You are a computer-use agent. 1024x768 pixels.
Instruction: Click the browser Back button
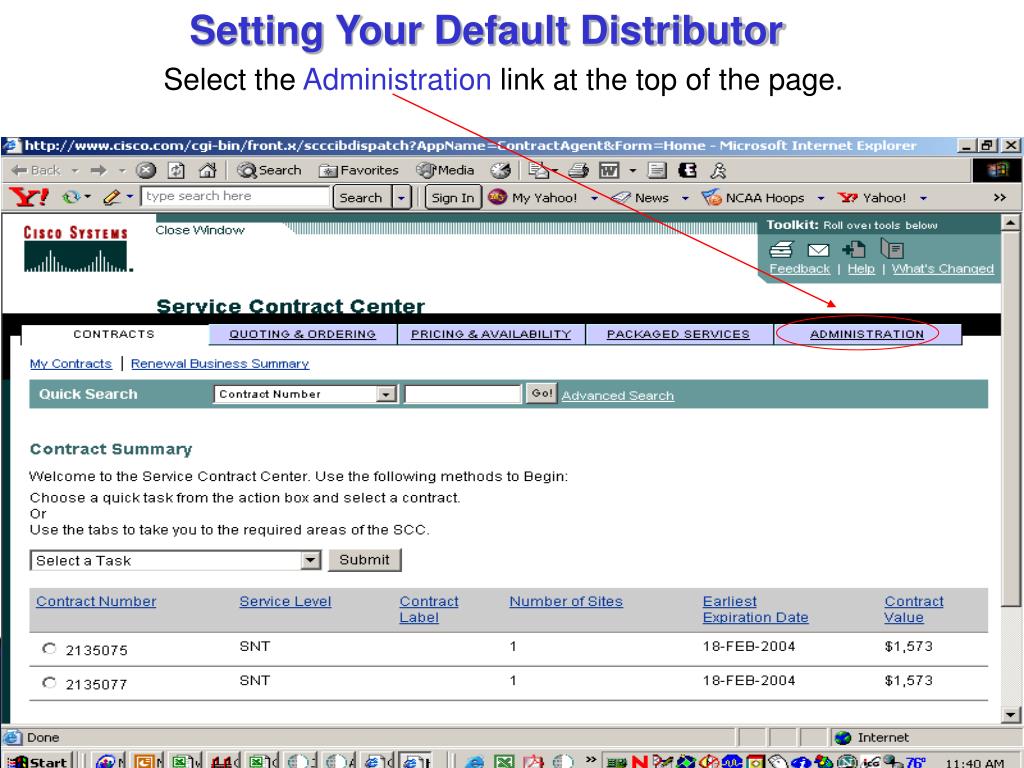pyautogui.click(x=36, y=170)
